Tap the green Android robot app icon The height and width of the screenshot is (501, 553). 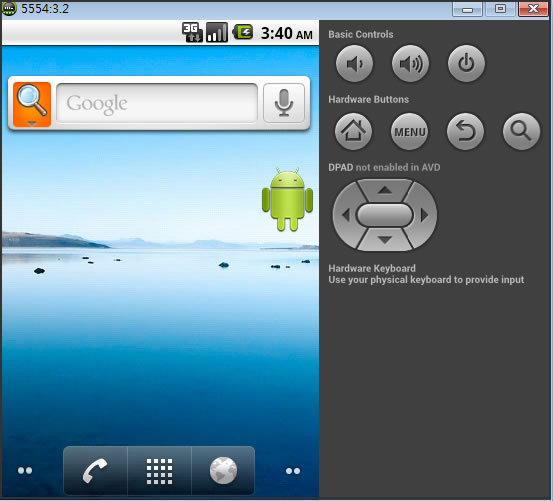[287, 200]
